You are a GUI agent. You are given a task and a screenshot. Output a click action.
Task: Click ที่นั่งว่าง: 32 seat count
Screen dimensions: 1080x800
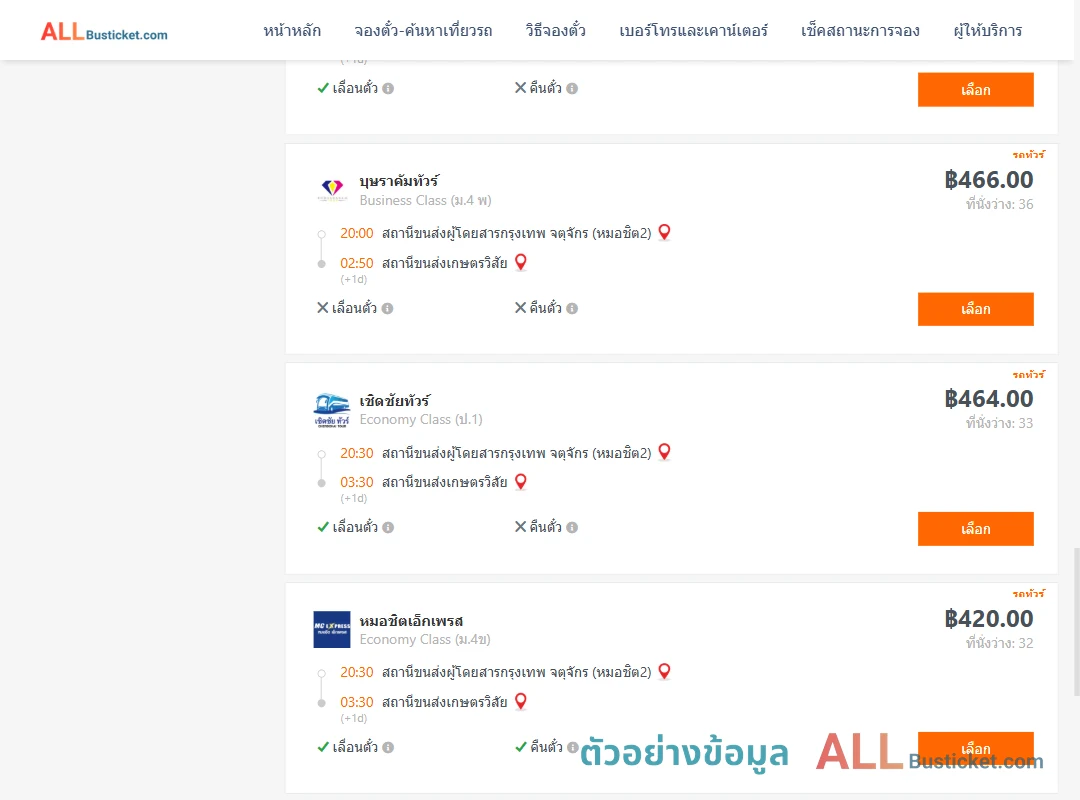(x=999, y=643)
